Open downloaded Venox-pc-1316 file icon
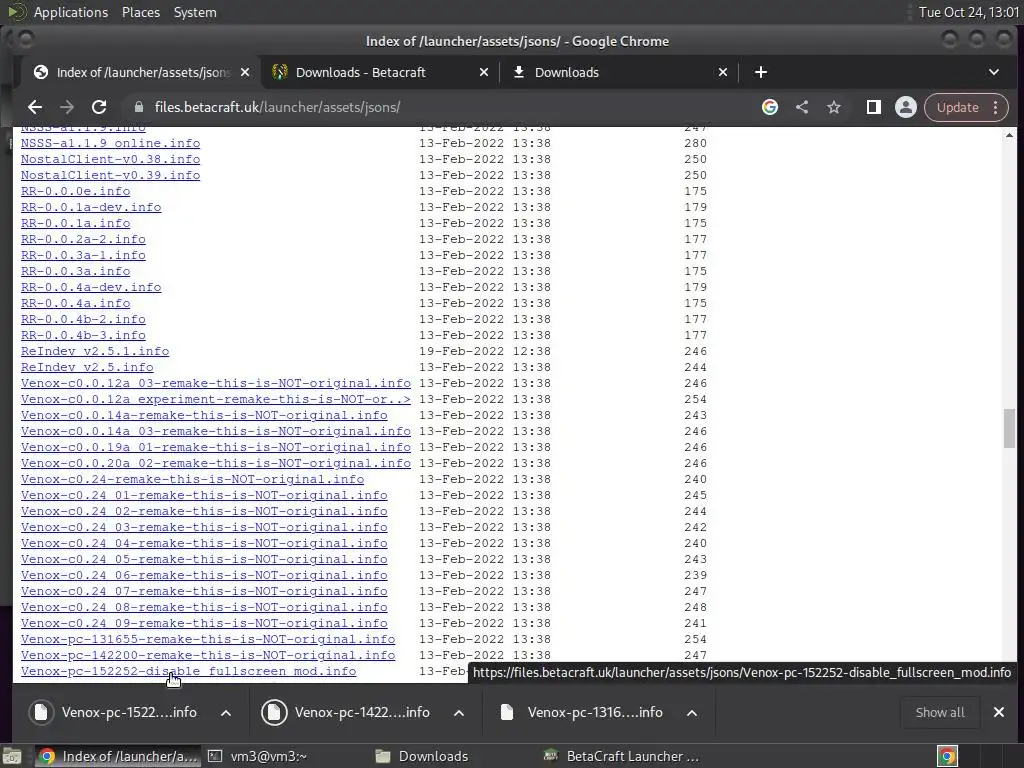Viewport: 1024px width, 768px height. pos(507,712)
